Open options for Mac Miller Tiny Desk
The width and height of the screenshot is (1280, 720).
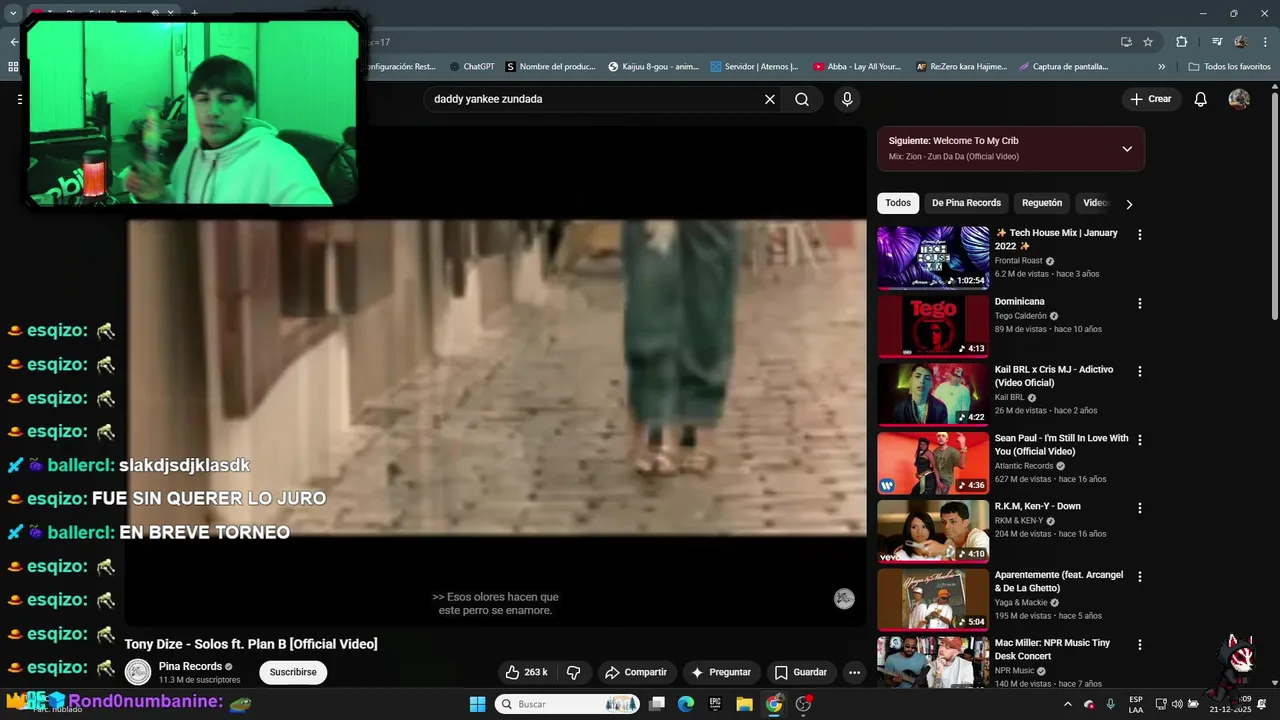click(x=1139, y=645)
